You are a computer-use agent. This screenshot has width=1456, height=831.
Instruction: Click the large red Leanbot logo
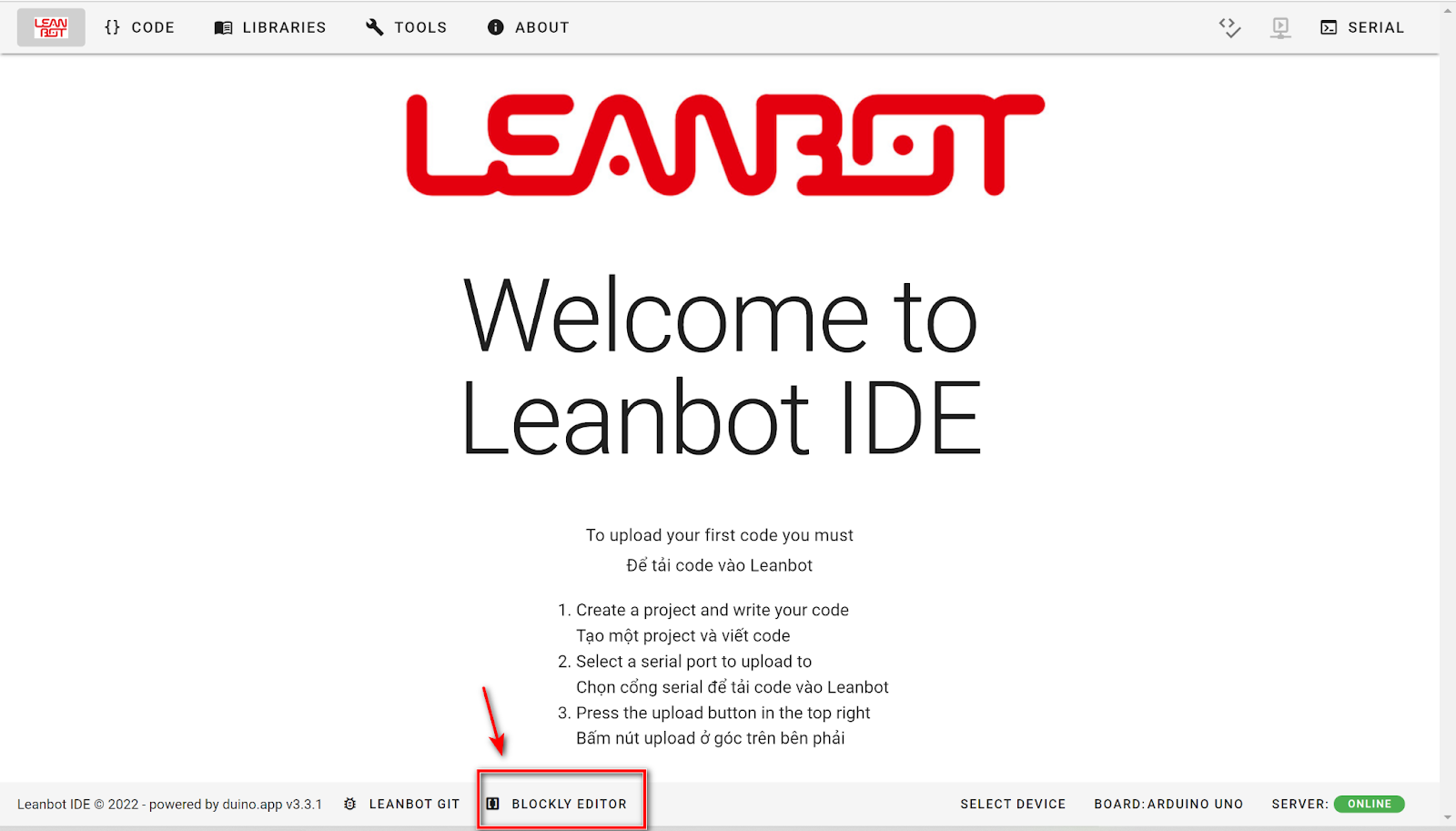pyautogui.click(x=725, y=145)
